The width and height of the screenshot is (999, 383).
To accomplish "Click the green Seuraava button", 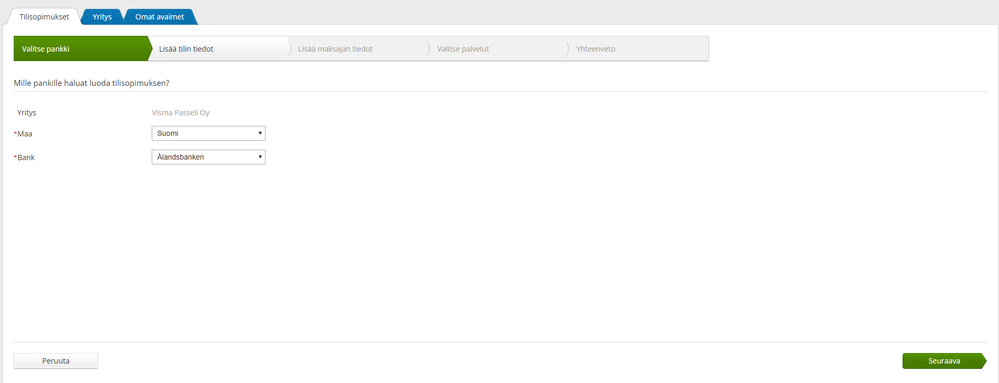I will pos(944,361).
